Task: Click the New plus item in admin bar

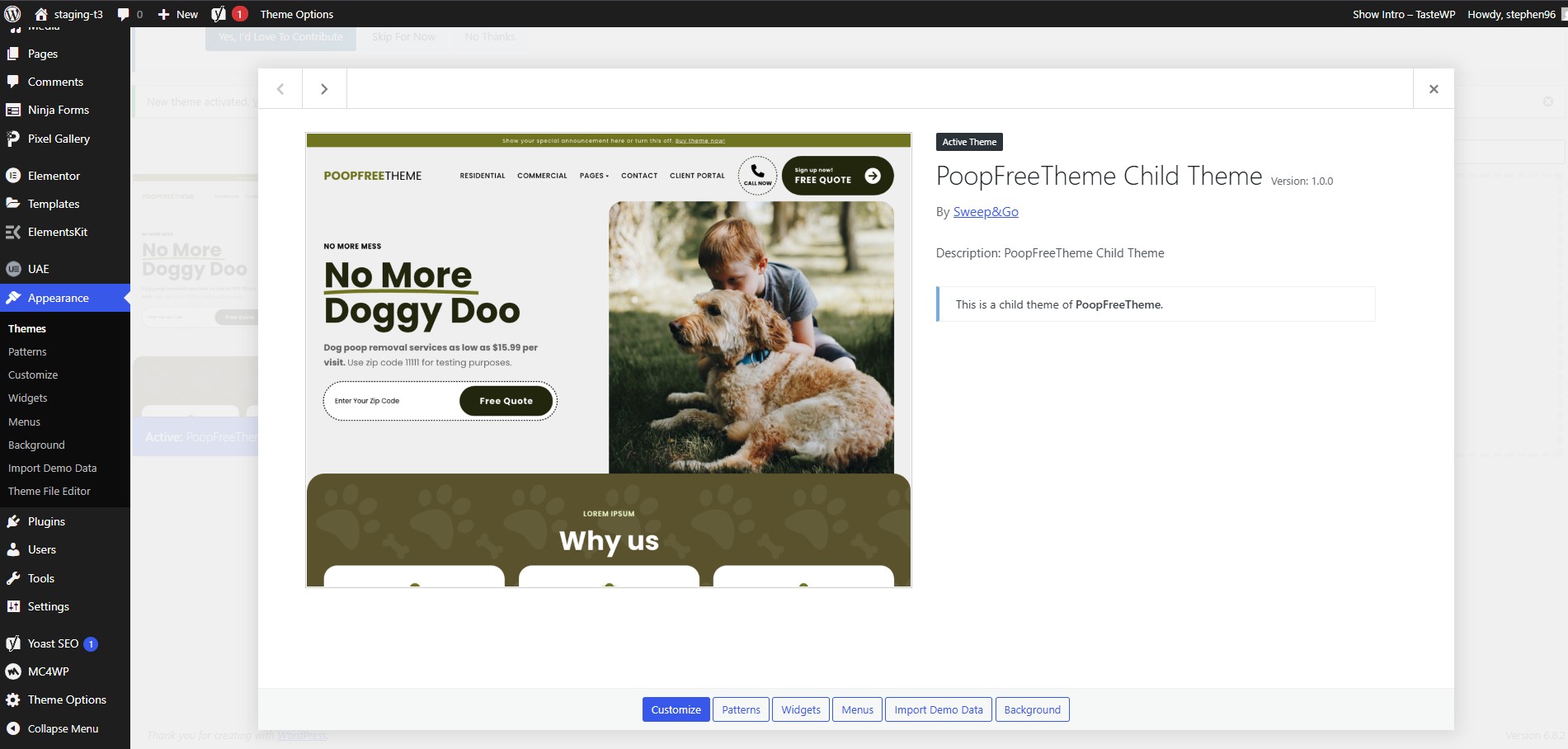Action: click(x=178, y=14)
